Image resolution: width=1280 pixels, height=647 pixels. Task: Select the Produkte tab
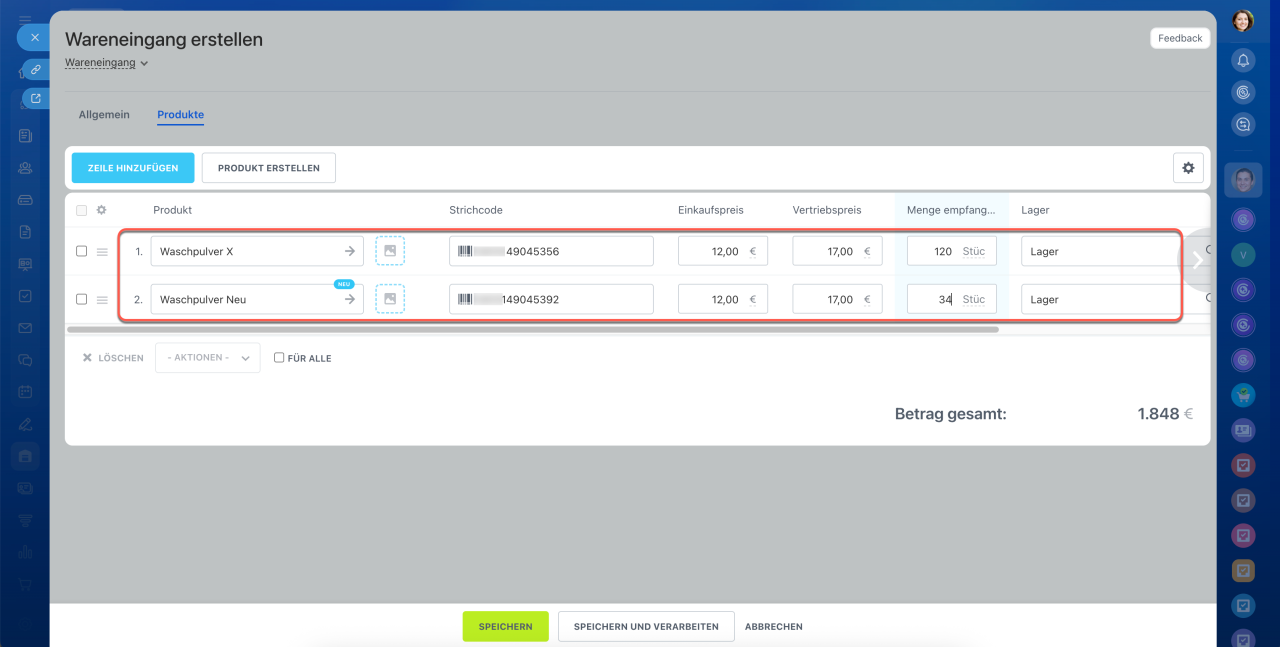click(180, 115)
